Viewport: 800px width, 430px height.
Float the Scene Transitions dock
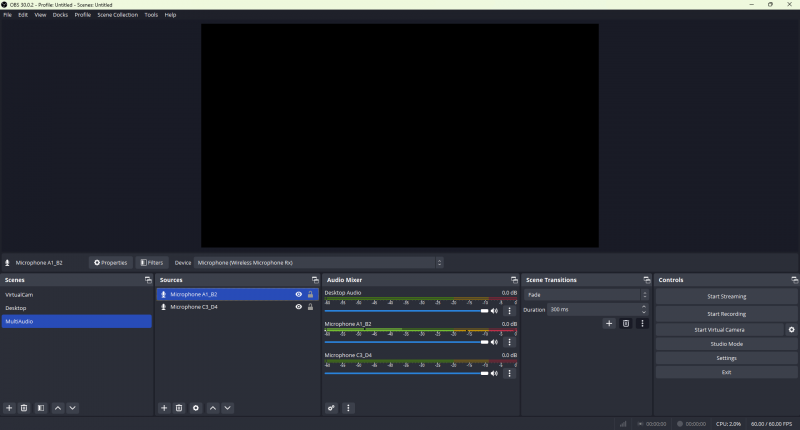click(x=647, y=280)
